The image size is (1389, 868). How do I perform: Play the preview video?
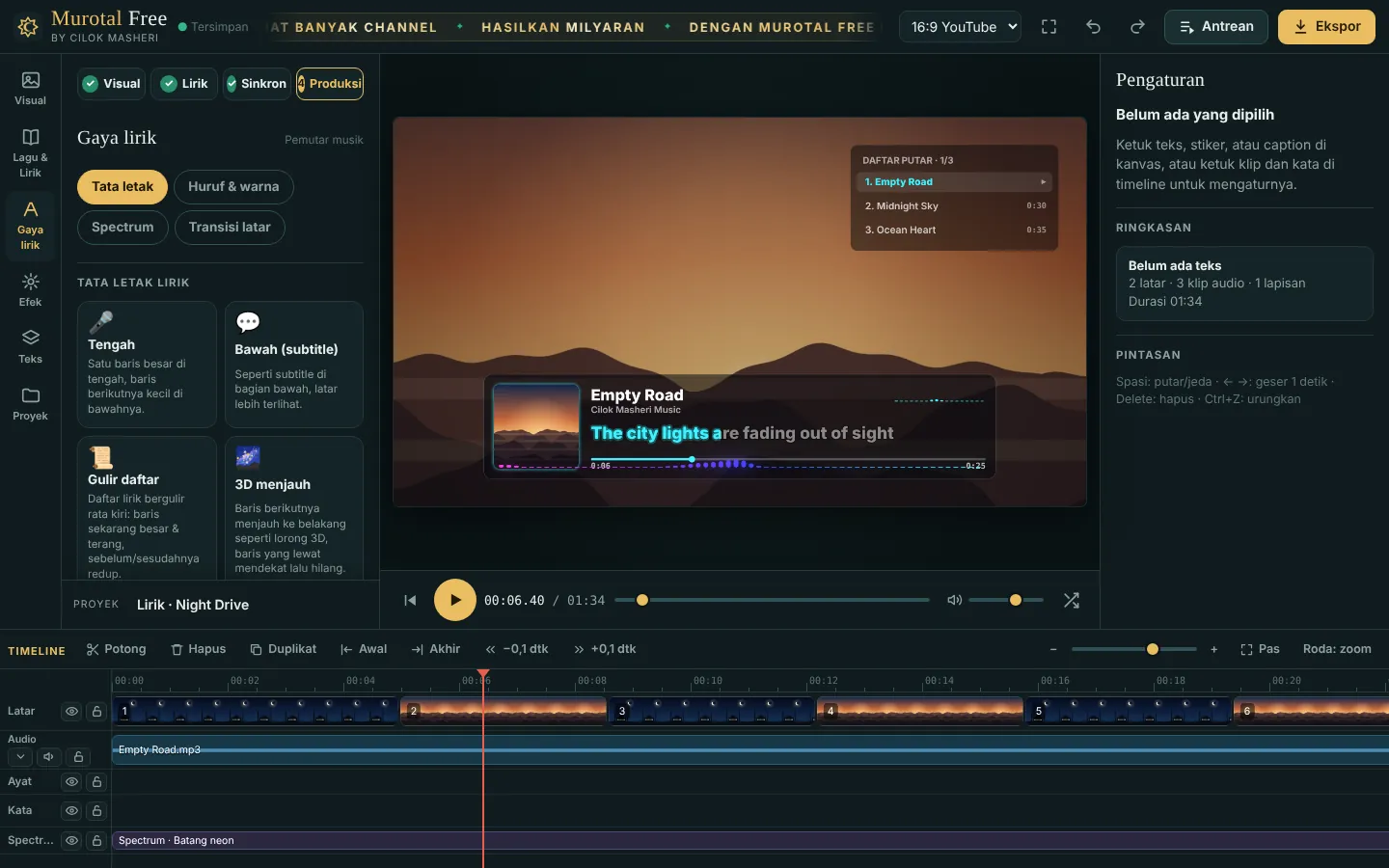(455, 600)
